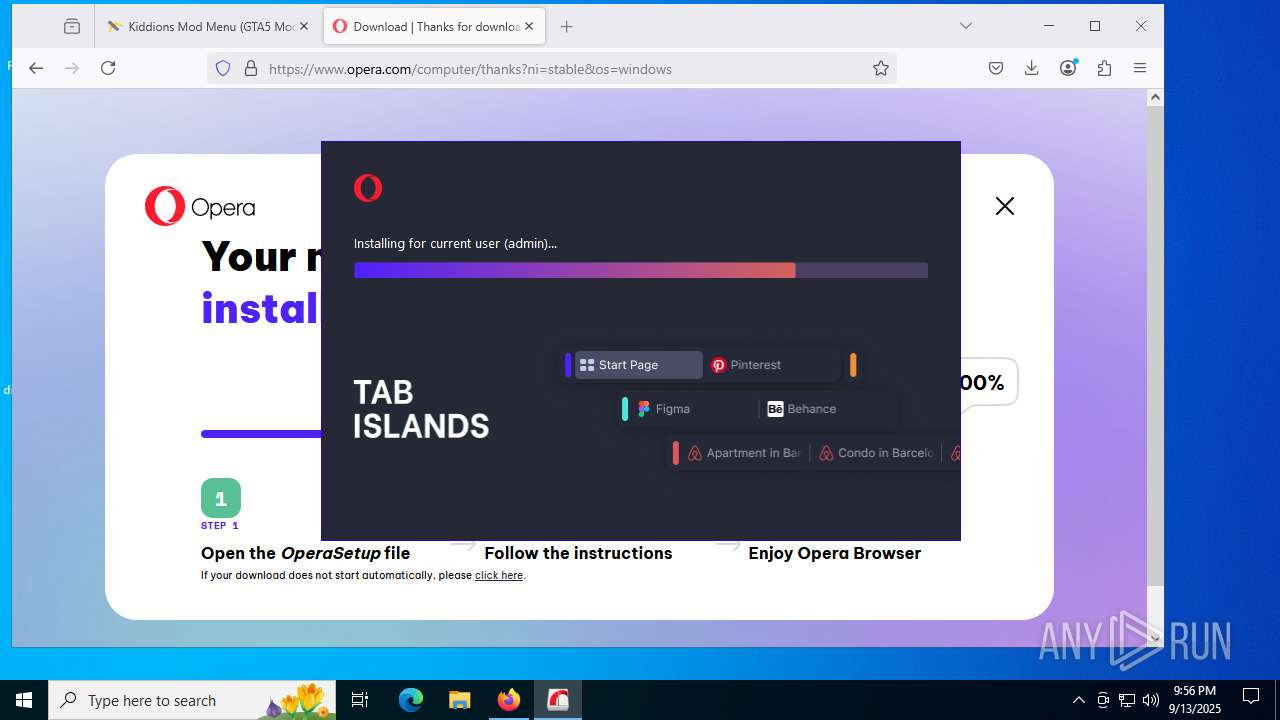Maximize the Firefox window
Screen dimensions: 1280x720
tap(1095, 26)
